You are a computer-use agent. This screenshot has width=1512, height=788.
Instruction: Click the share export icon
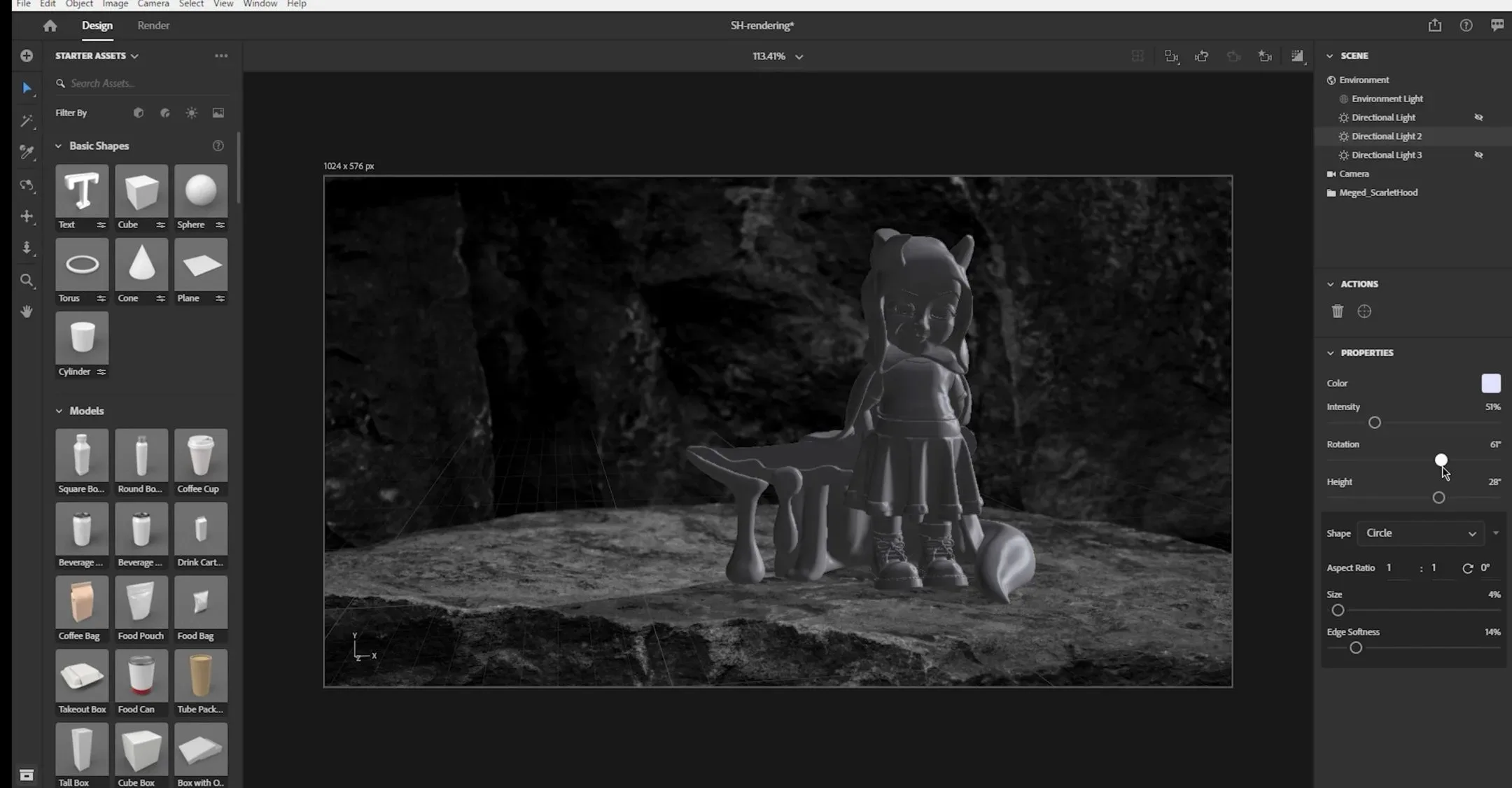(1434, 26)
